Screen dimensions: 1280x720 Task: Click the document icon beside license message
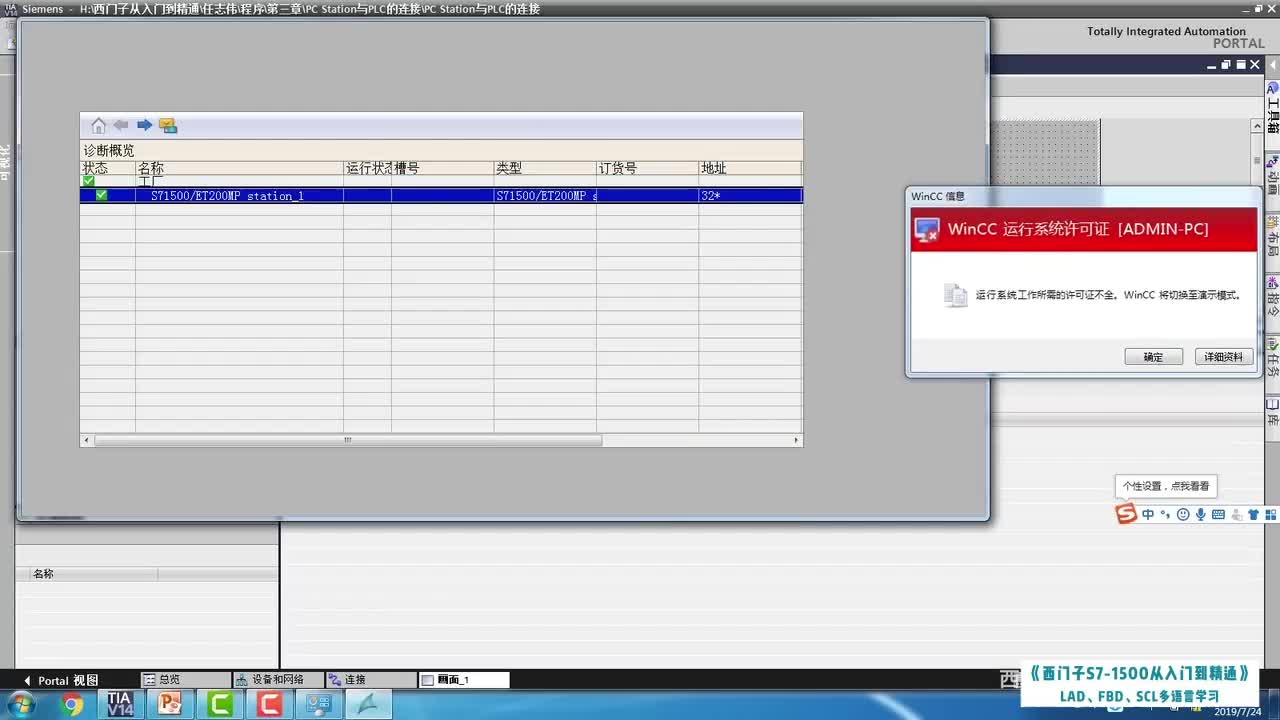(956, 295)
